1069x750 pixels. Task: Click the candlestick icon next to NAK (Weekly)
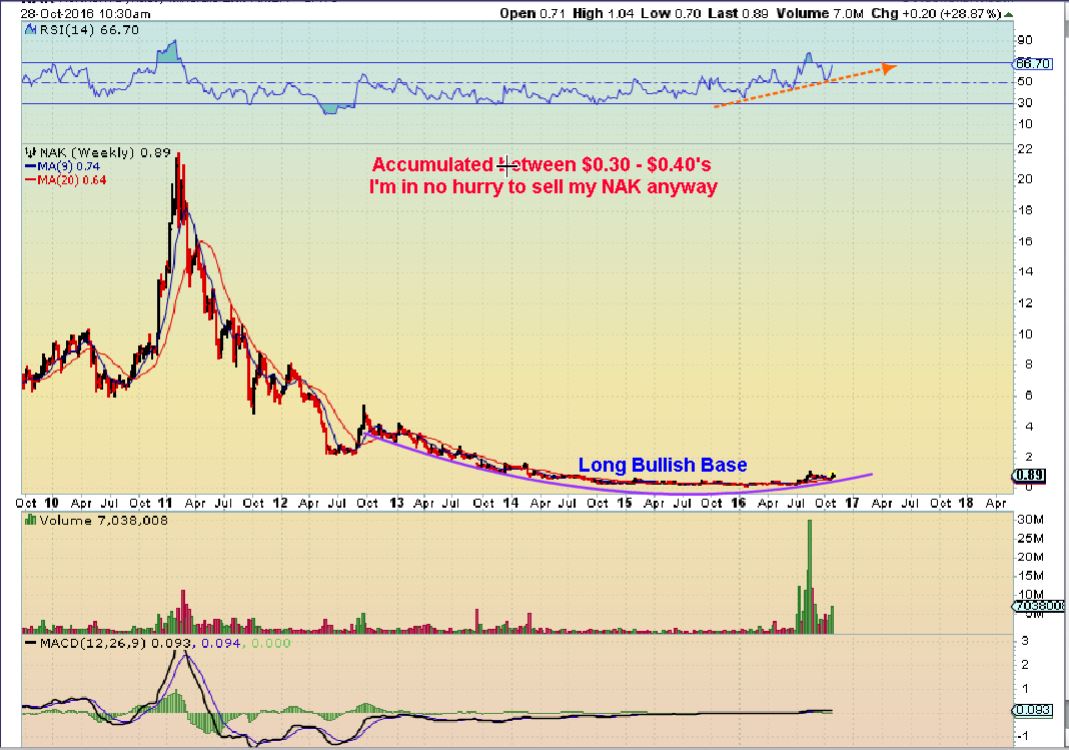(30, 153)
